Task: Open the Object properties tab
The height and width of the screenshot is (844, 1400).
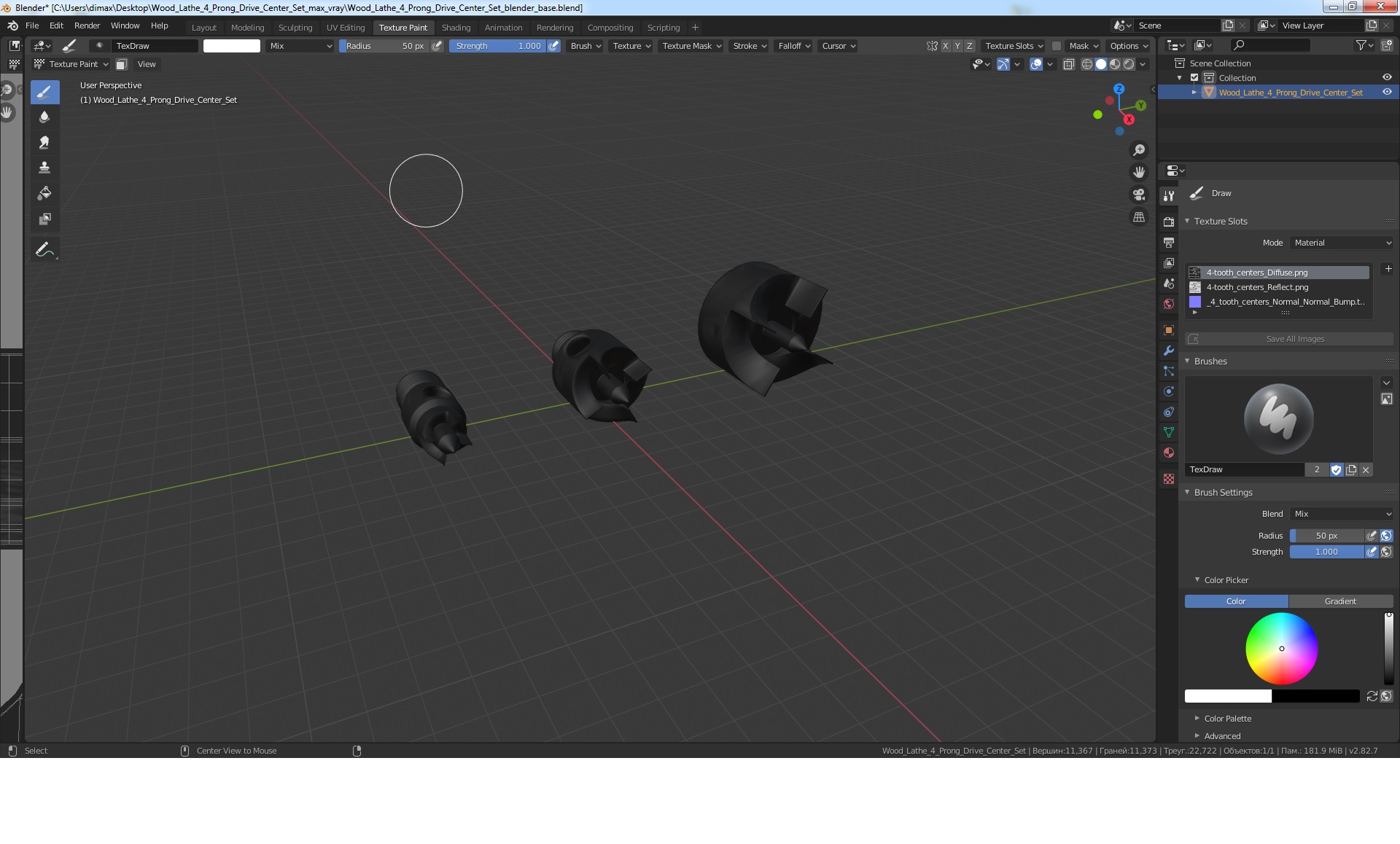Action: click(x=1169, y=330)
